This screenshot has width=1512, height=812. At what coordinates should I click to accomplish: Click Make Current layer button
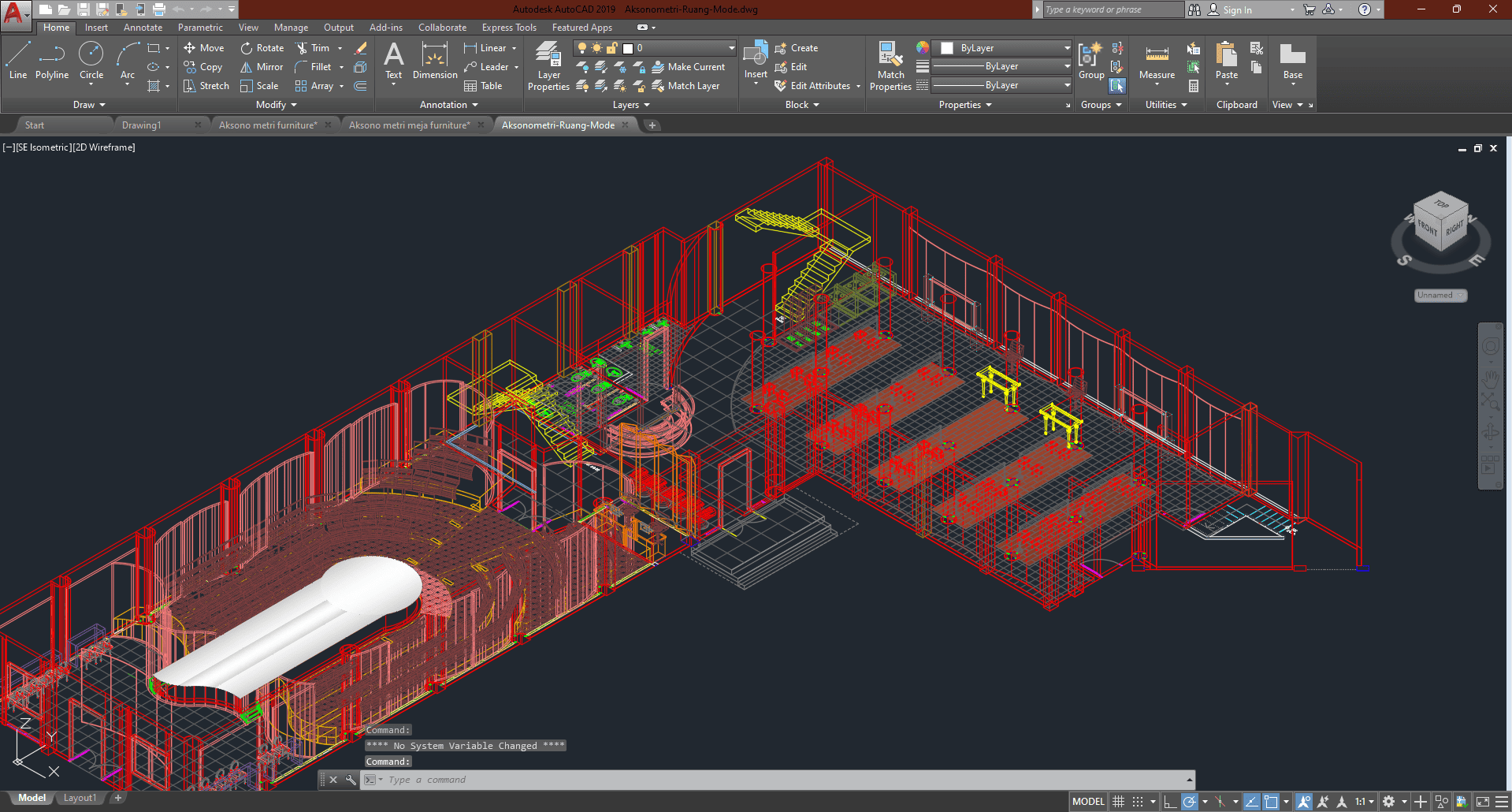click(x=688, y=67)
